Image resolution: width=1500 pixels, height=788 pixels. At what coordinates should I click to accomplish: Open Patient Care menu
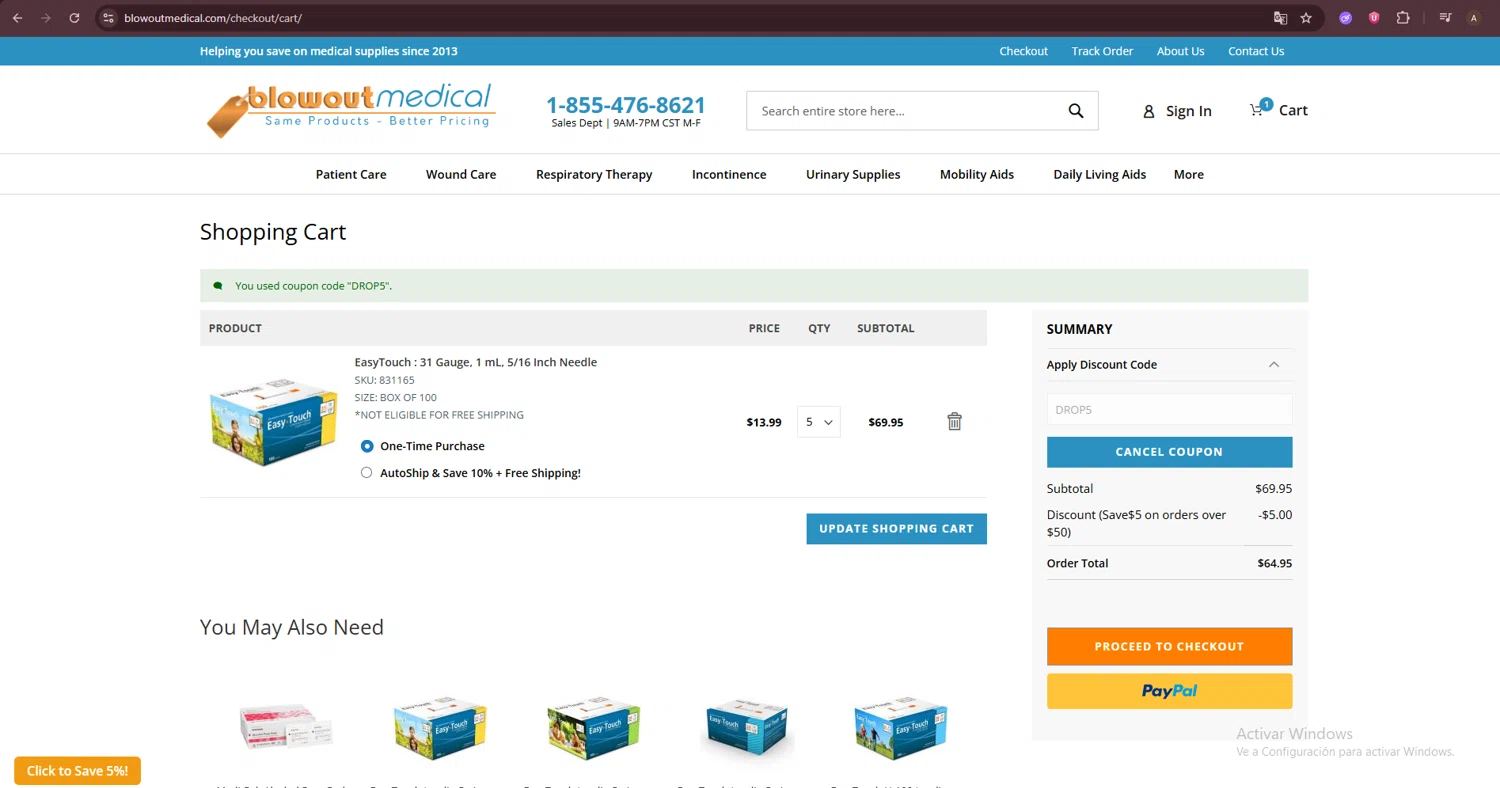(351, 174)
